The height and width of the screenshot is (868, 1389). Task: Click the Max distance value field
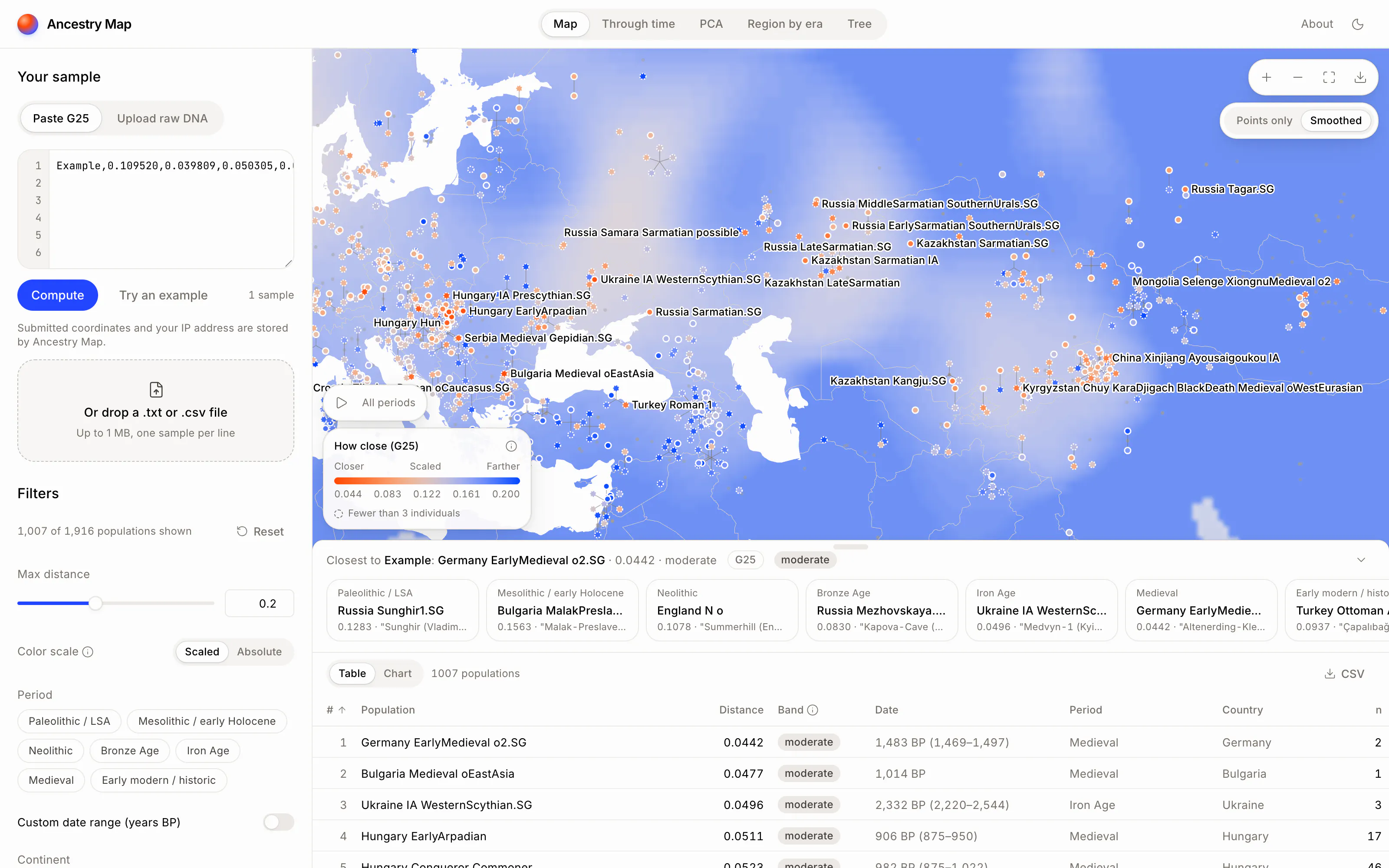click(260, 603)
